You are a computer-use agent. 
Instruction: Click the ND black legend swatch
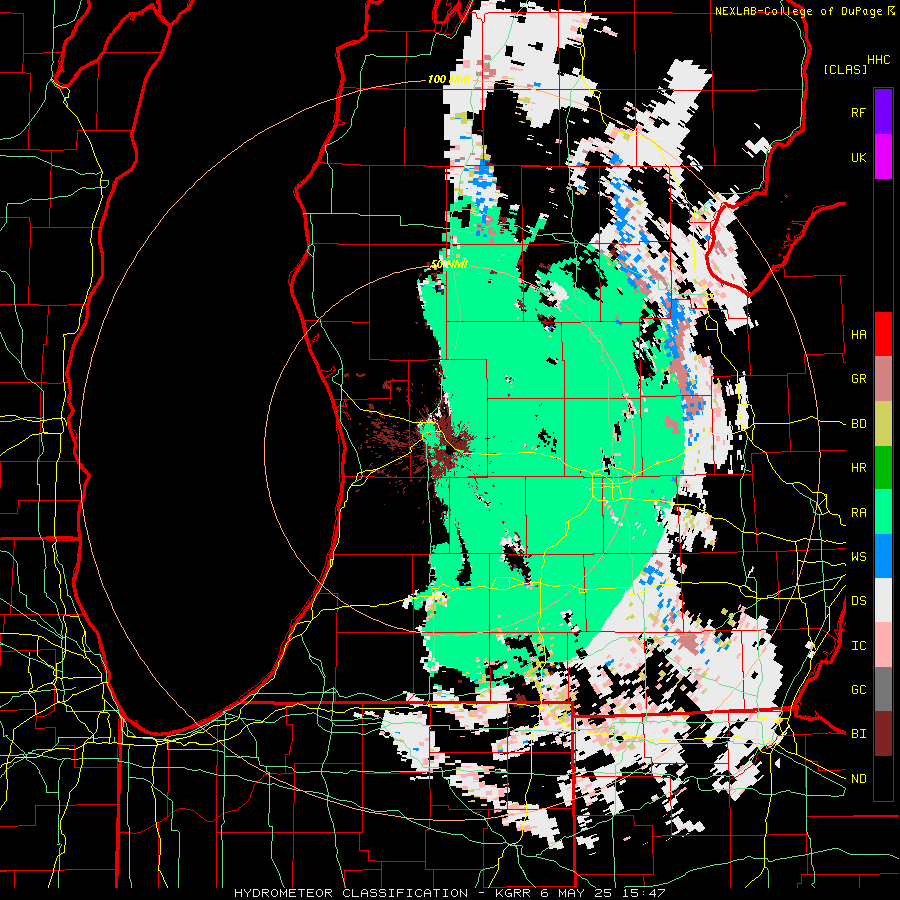click(883, 778)
